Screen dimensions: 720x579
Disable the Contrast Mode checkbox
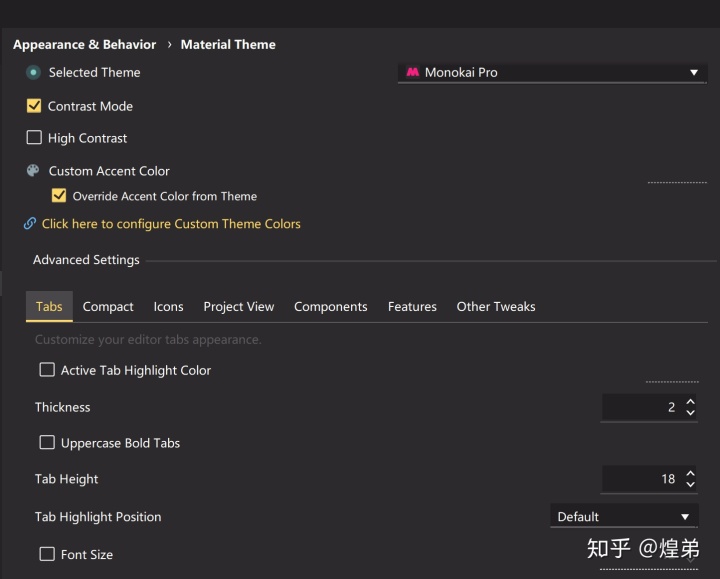(x=34, y=106)
